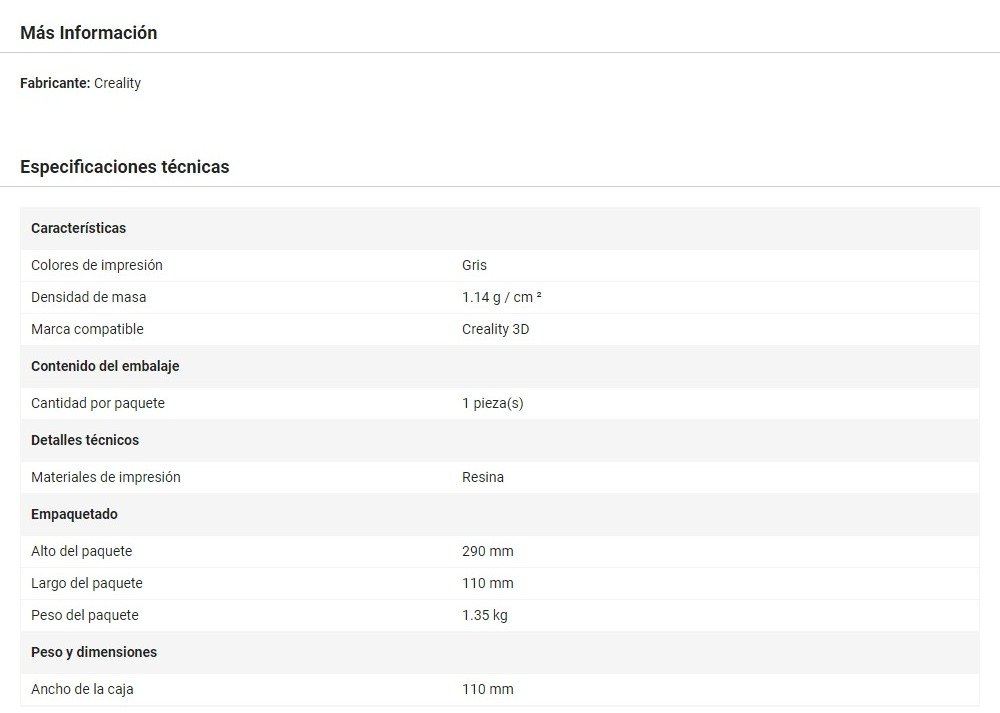The width and height of the screenshot is (1000, 713).
Task: Click the Especificaciones técnicas heading
Action: coord(124,167)
